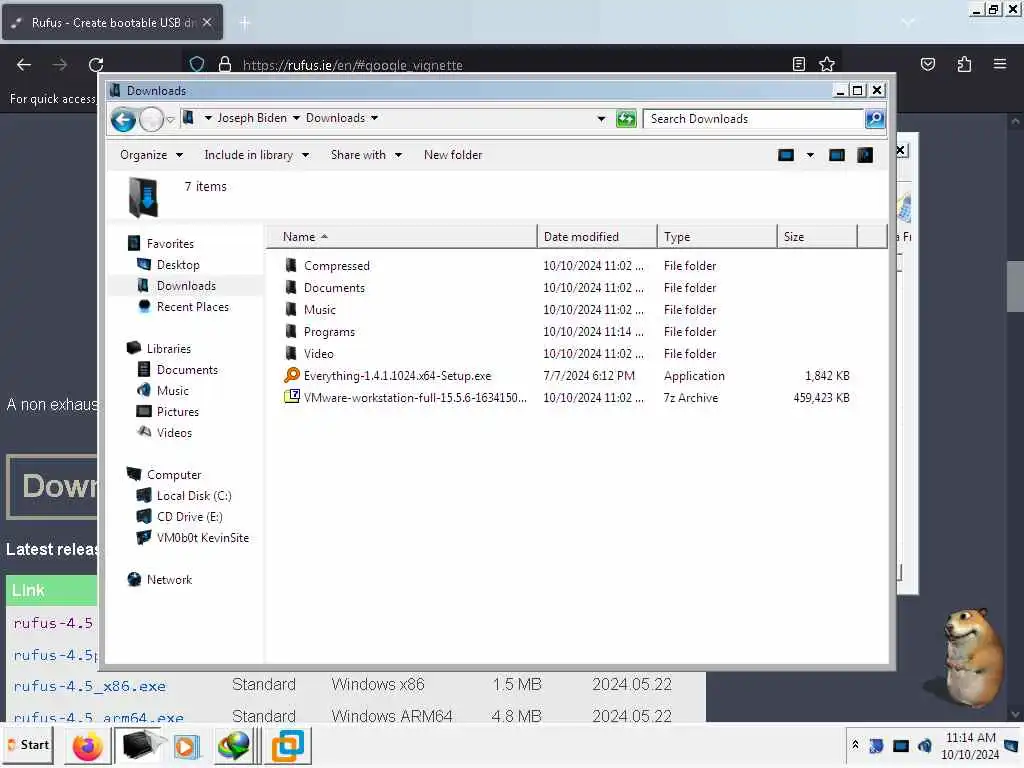Select Pictures library in sidebar
Image resolution: width=1024 pixels, height=768 pixels.
pyautogui.click(x=167, y=411)
